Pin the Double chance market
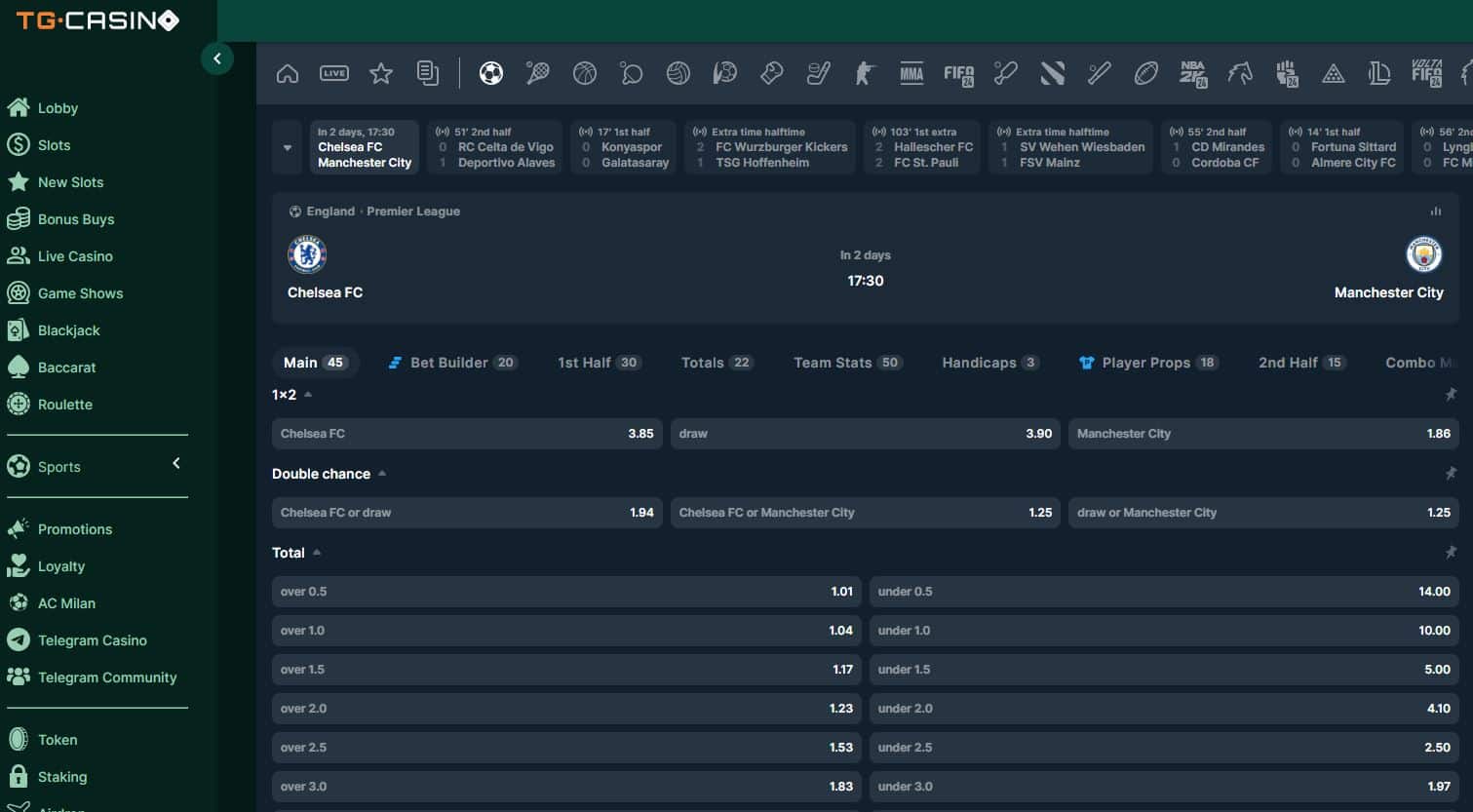Viewport: 1473px width, 812px height. 1451,473
